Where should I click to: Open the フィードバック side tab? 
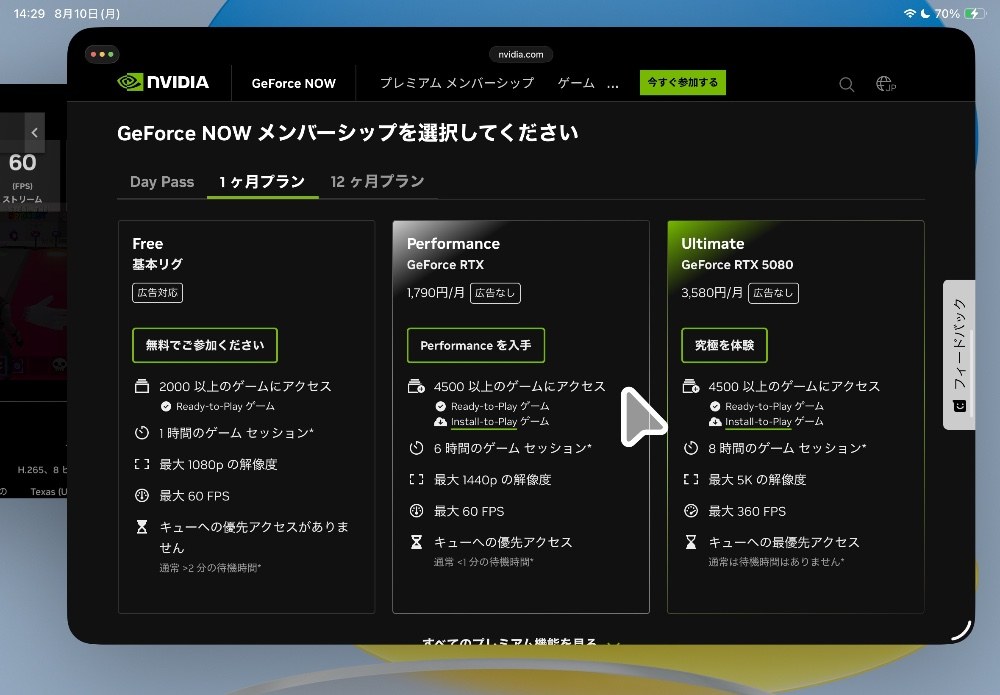pyautogui.click(x=959, y=355)
